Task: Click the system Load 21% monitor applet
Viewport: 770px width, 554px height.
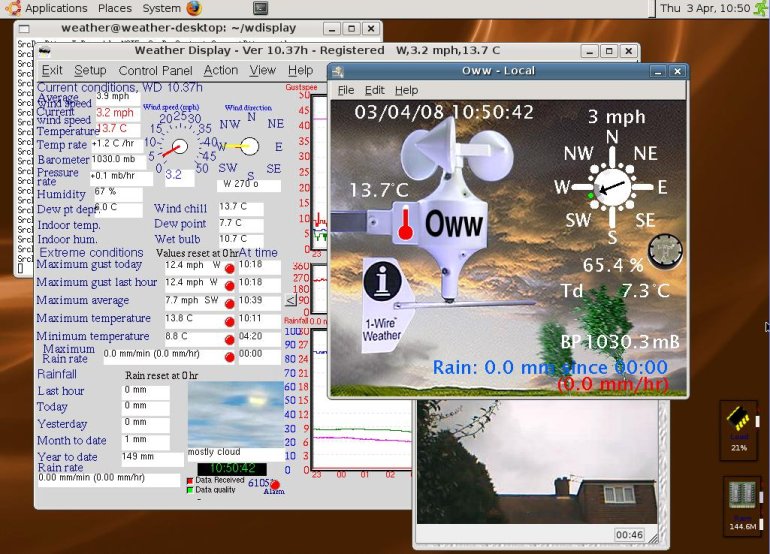Action: [739, 431]
